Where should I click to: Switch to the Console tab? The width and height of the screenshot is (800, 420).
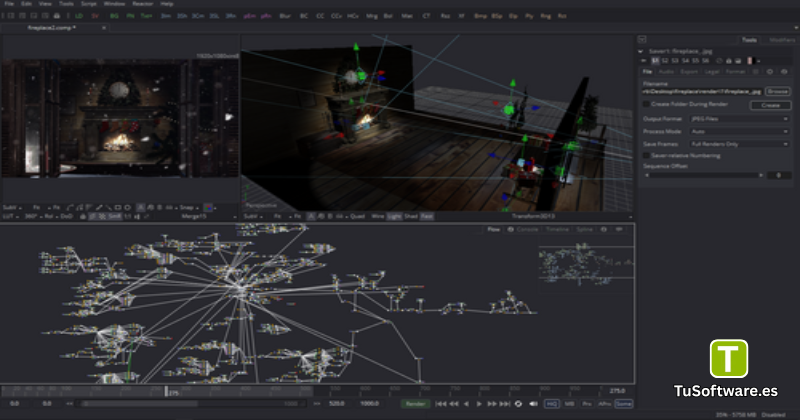click(x=528, y=230)
